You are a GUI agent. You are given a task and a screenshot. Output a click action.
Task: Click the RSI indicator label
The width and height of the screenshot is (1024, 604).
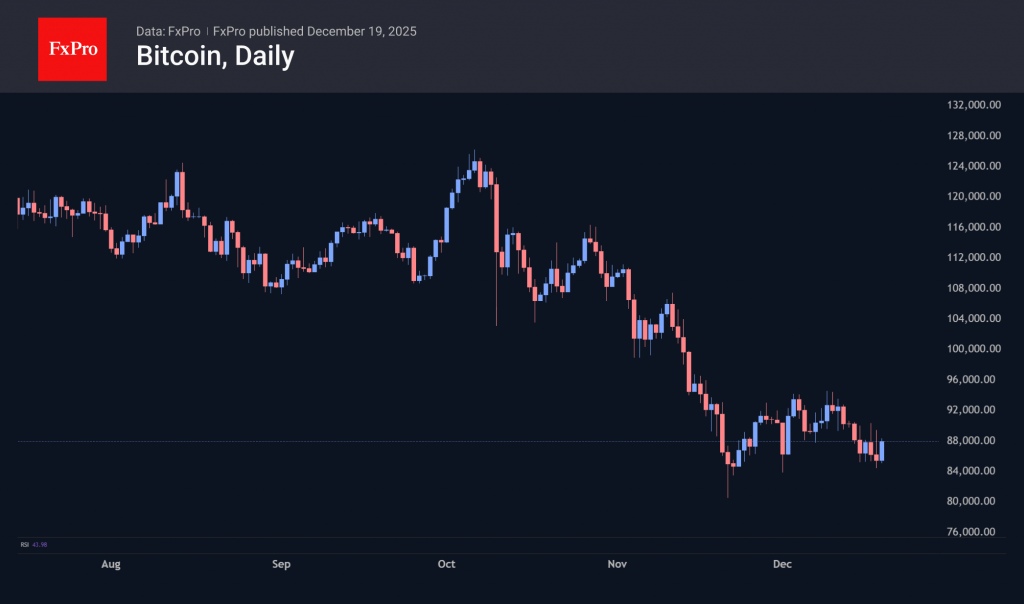(x=24, y=544)
